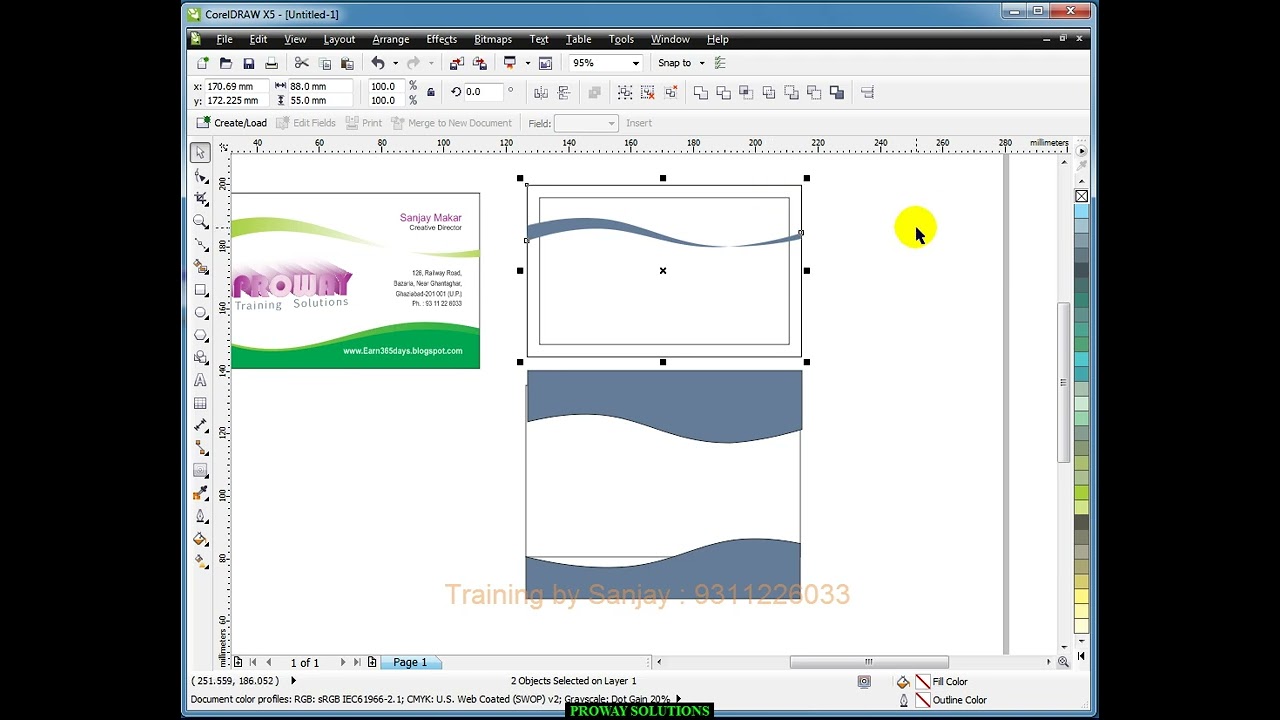Viewport: 1280px width, 720px height.
Task: Click the Insert button
Action: (x=638, y=123)
